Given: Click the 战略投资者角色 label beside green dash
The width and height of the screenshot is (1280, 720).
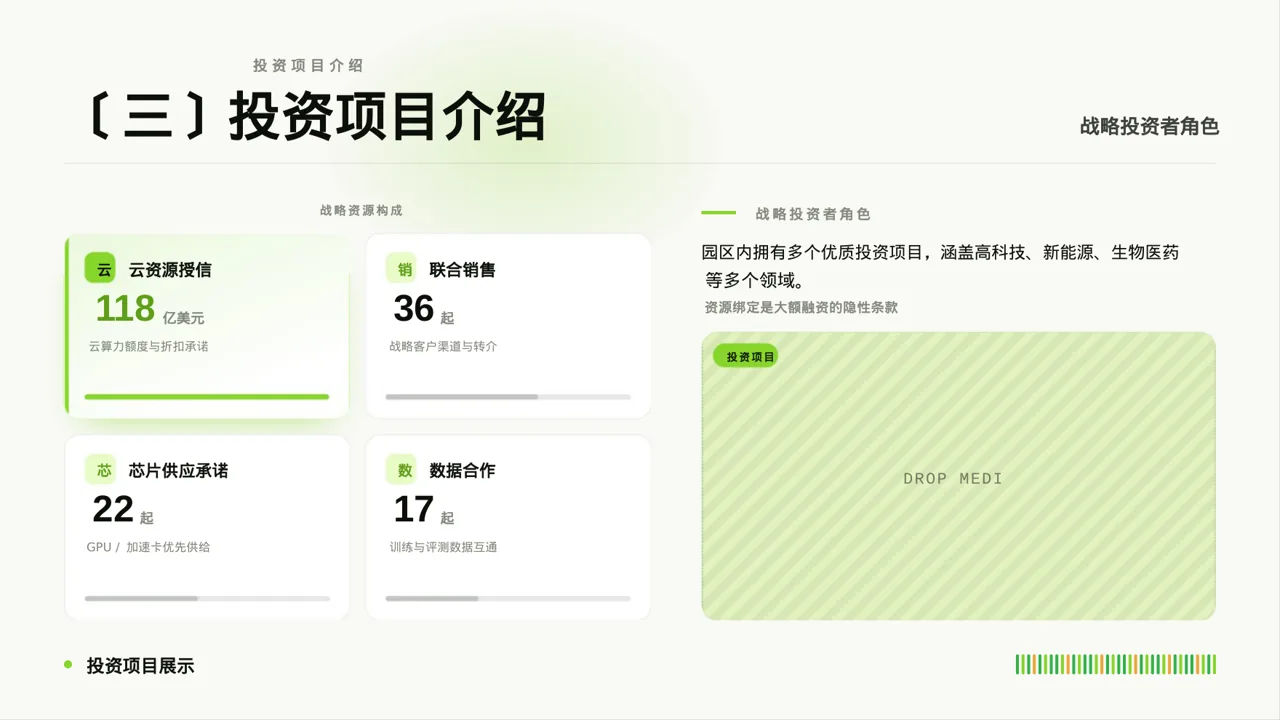Looking at the screenshot, I should (x=813, y=214).
